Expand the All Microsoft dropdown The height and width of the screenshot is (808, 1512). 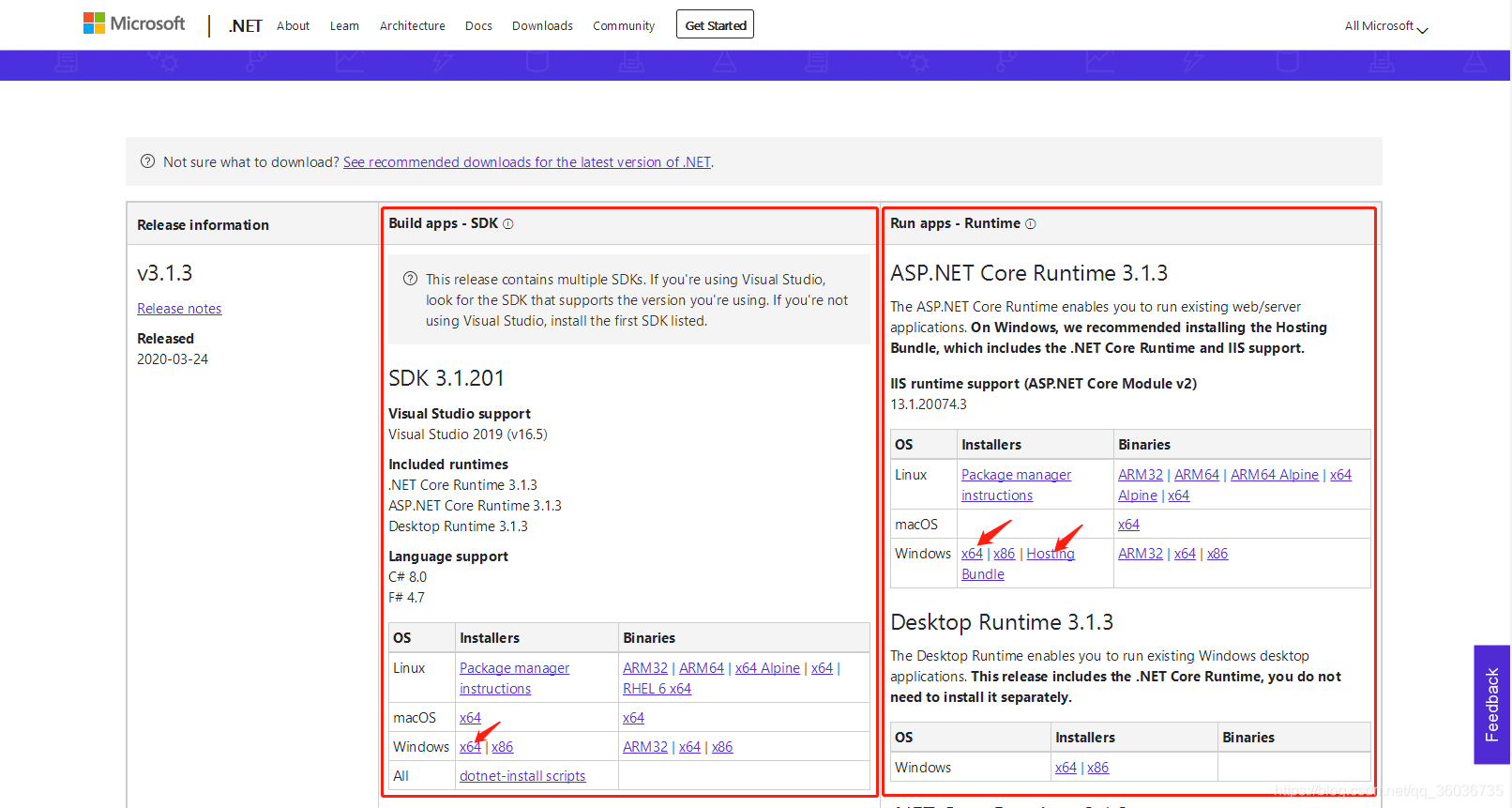[x=1386, y=26]
